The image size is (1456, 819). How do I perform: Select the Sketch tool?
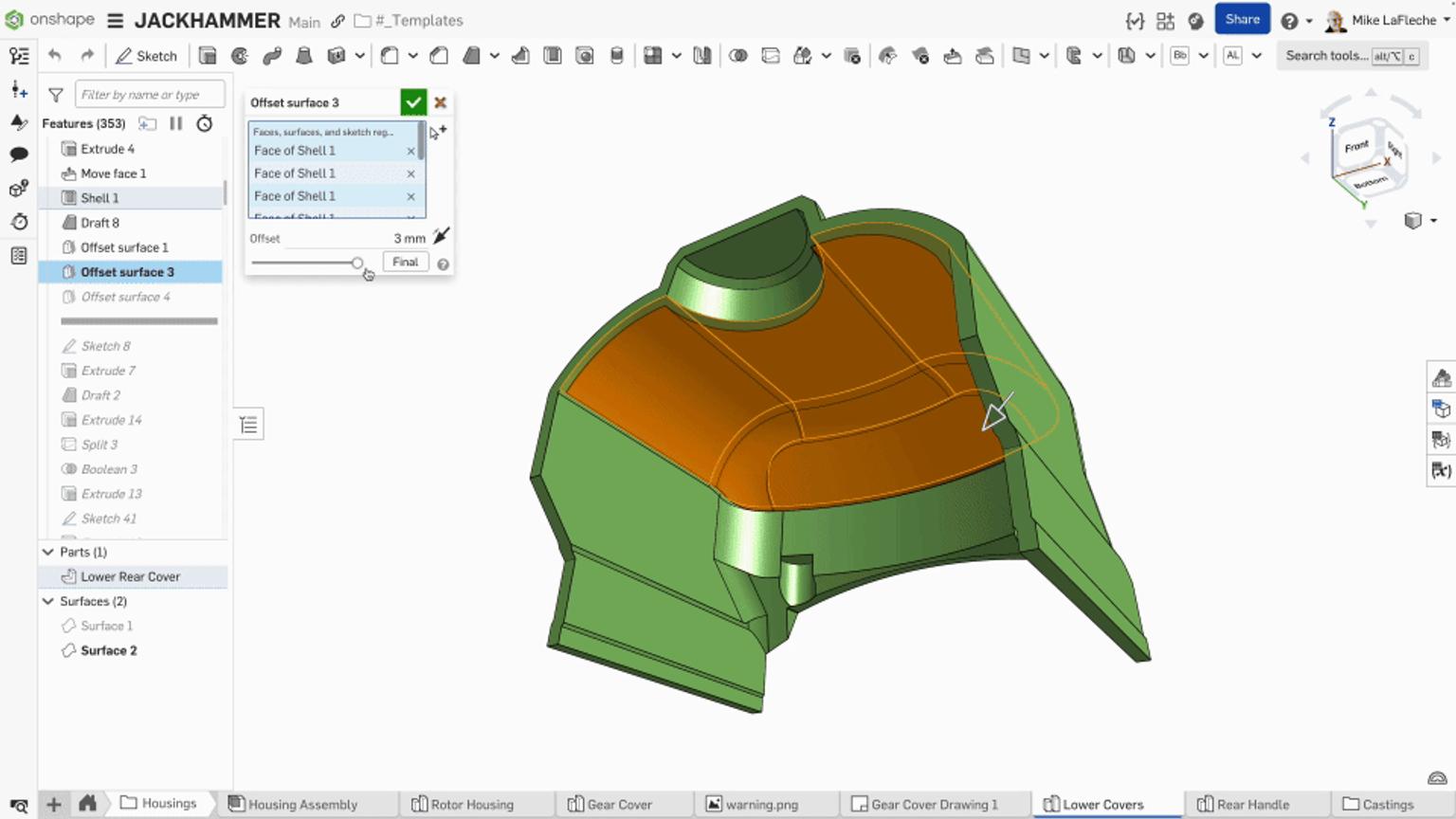click(147, 56)
